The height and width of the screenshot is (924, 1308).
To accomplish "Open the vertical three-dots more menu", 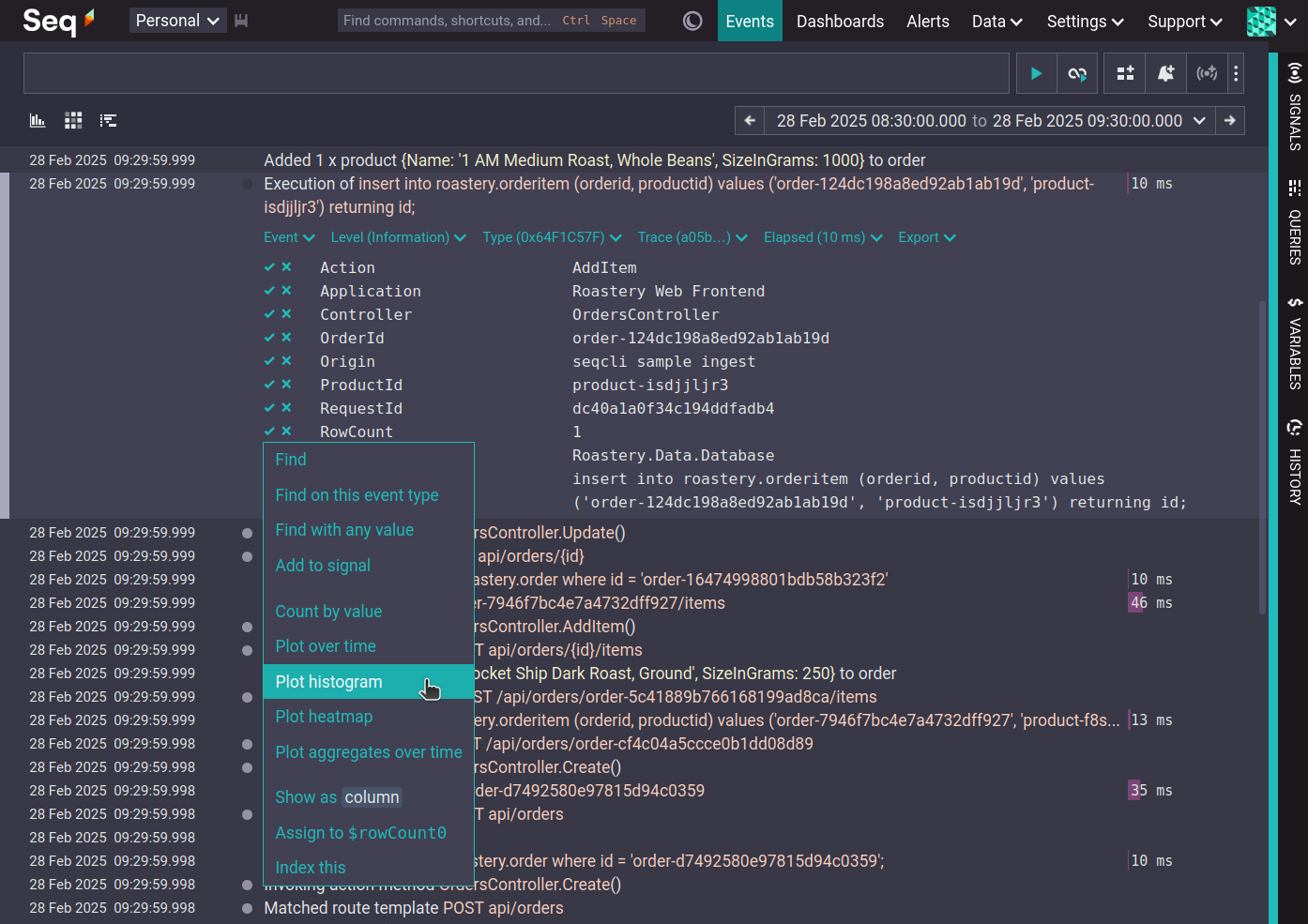I will 1236,73.
